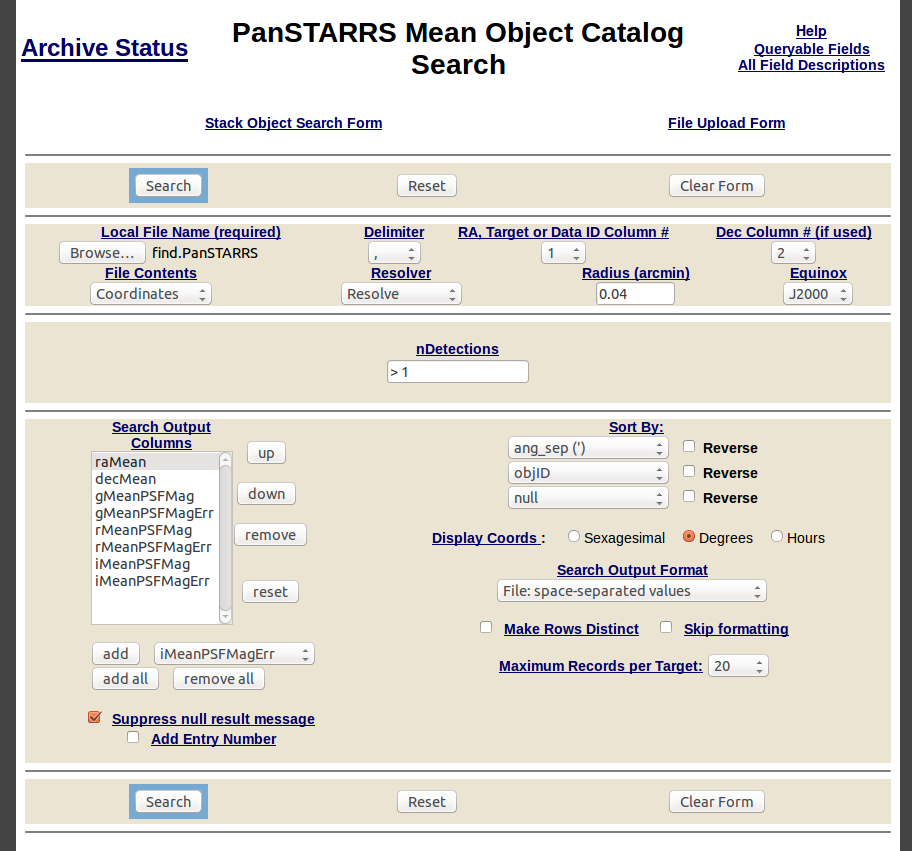Check the Skip formatting checkbox
This screenshot has width=912, height=851.
coord(666,627)
